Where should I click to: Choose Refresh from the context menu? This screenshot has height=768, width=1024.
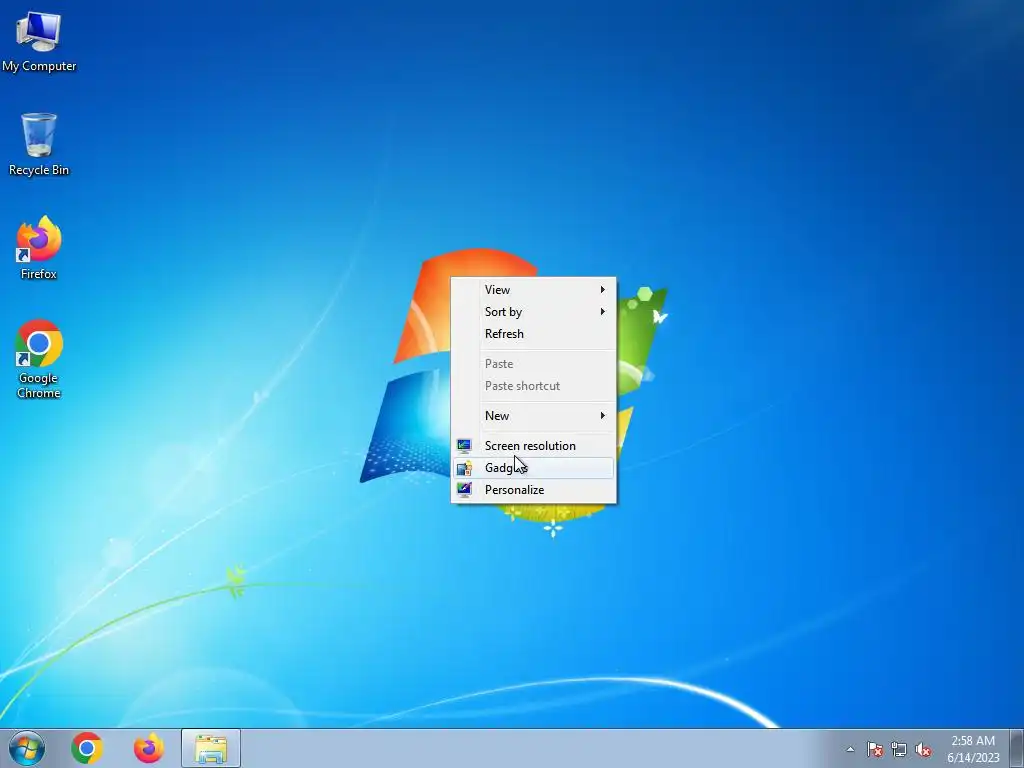(x=534, y=334)
